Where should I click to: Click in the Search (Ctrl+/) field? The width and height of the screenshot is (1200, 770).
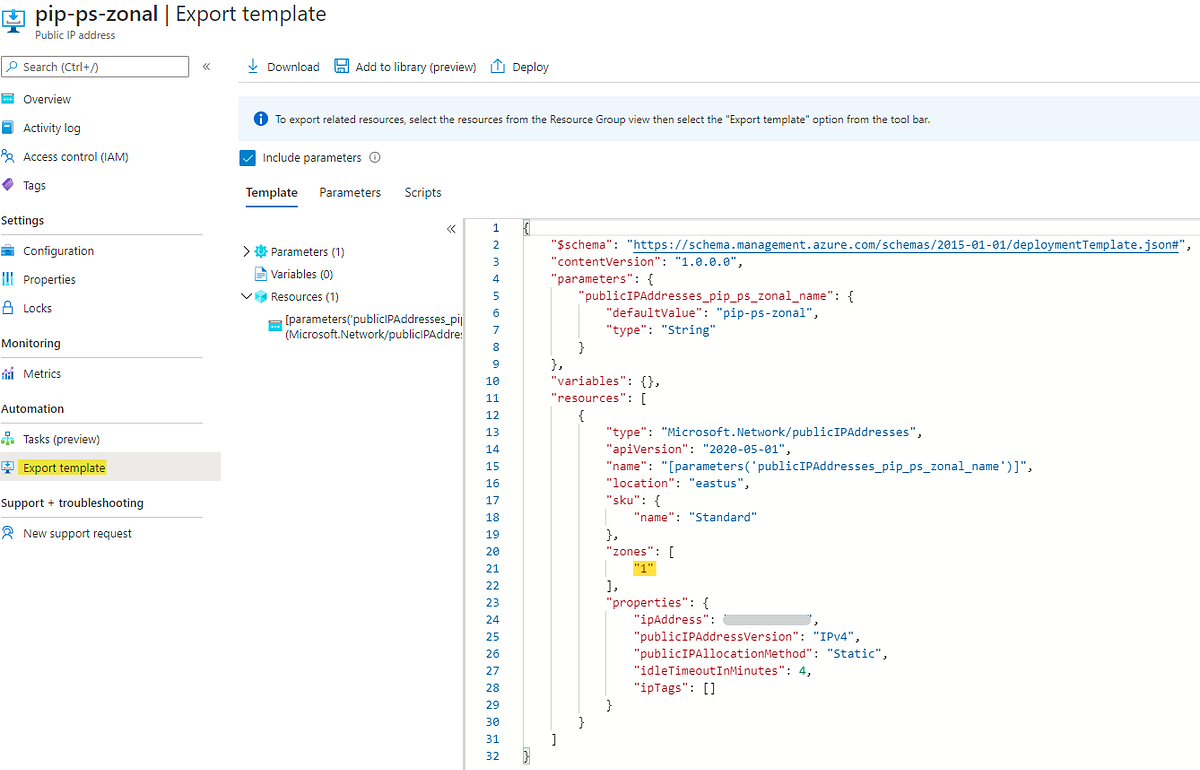(95, 67)
